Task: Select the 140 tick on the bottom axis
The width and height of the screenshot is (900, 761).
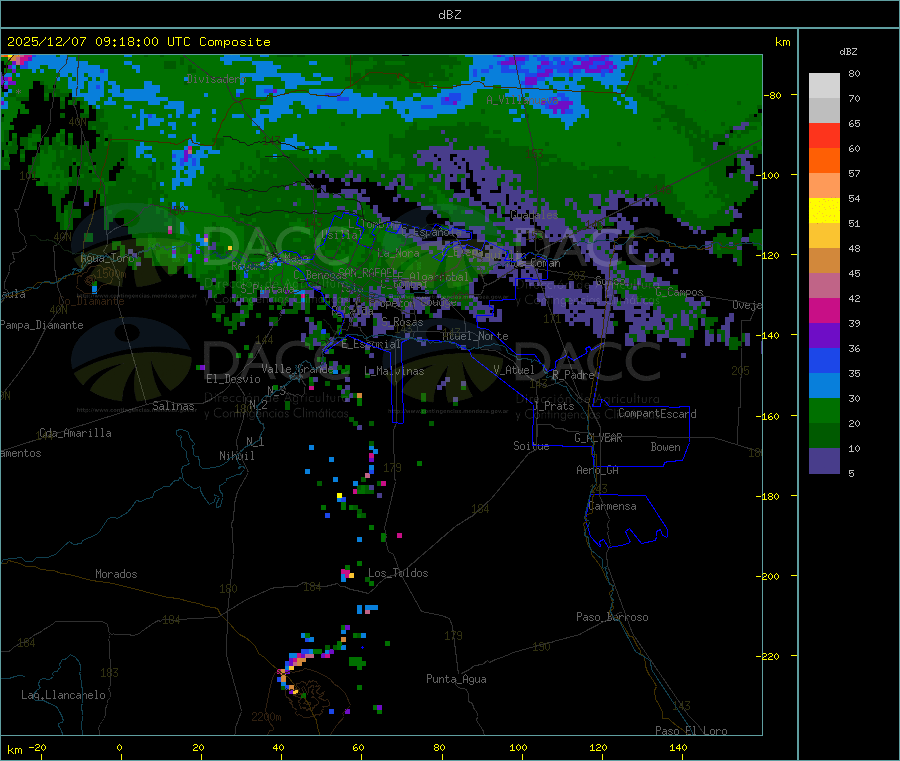Action: tap(678, 747)
